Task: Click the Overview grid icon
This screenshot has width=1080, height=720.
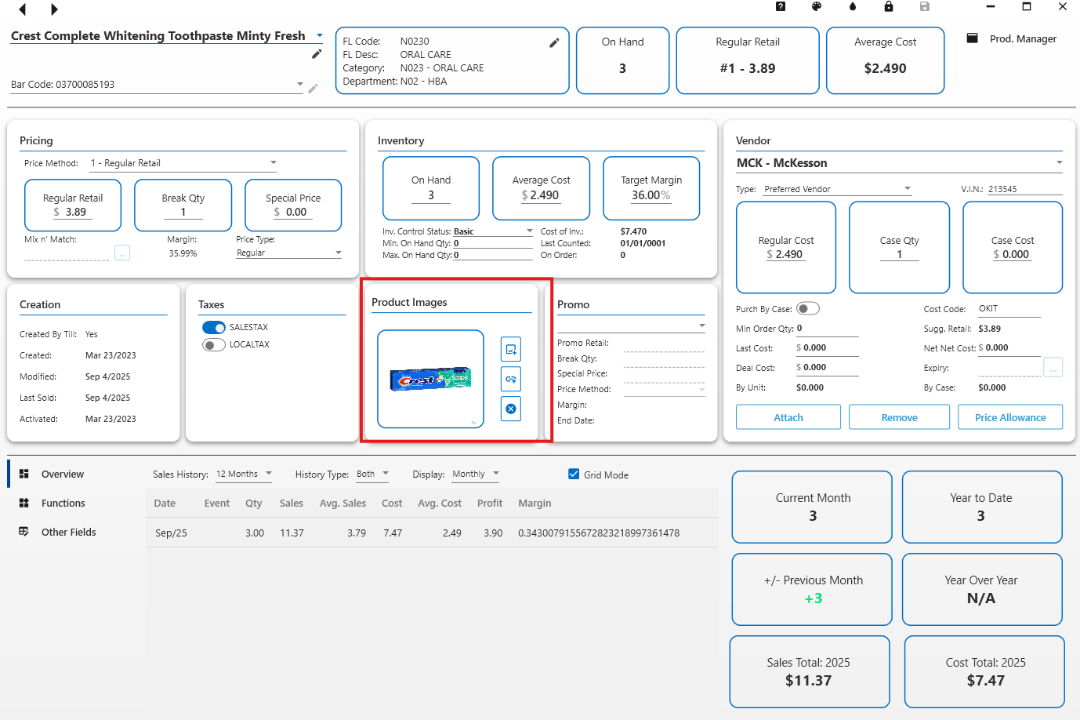Action: (x=24, y=474)
